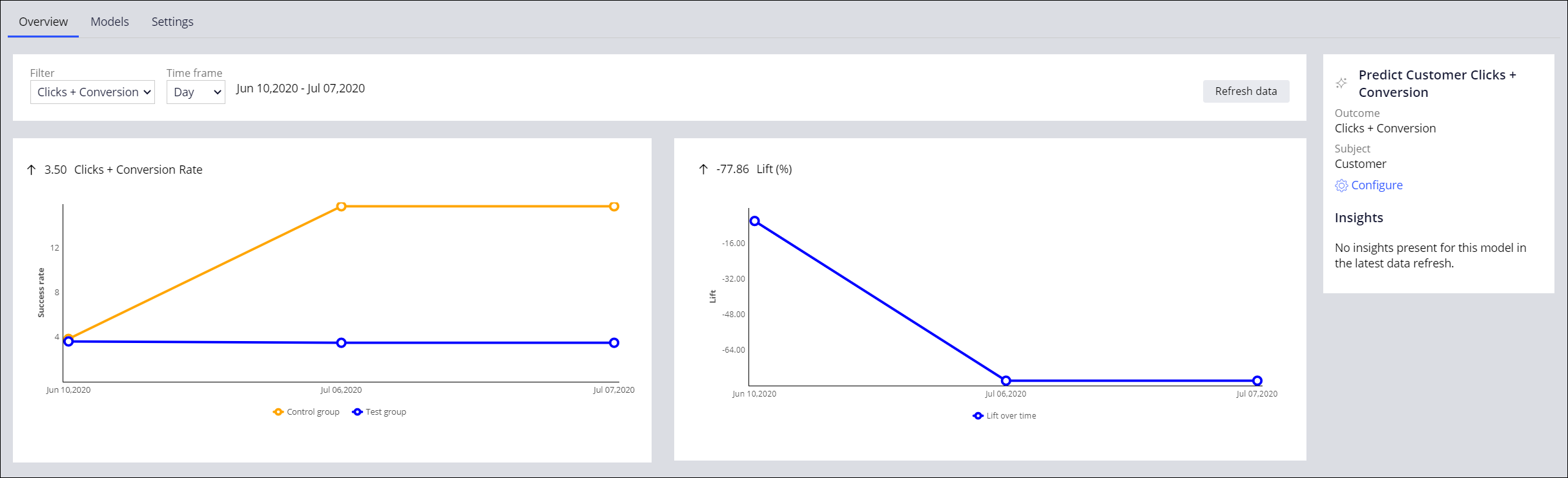The width and height of the screenshot is (1568, 478).
Task: Click the Test group point at Jul 07
Action: point(614,343)
